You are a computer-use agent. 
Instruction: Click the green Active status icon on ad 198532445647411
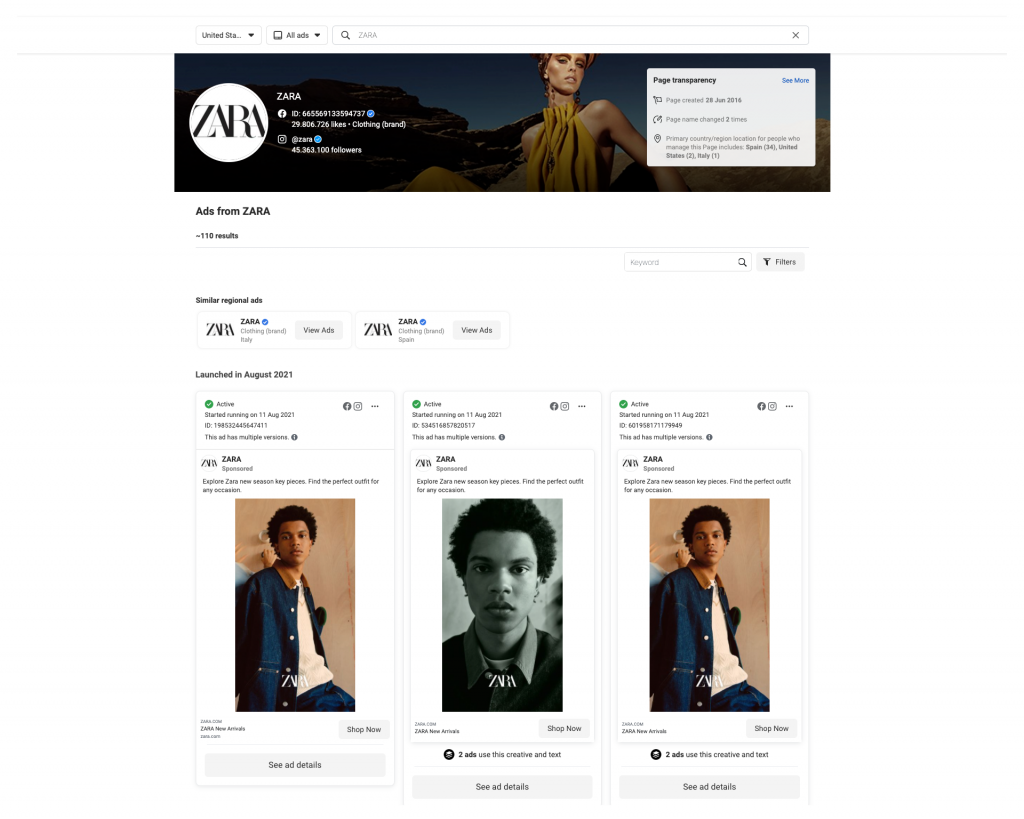tap(209, 404)
